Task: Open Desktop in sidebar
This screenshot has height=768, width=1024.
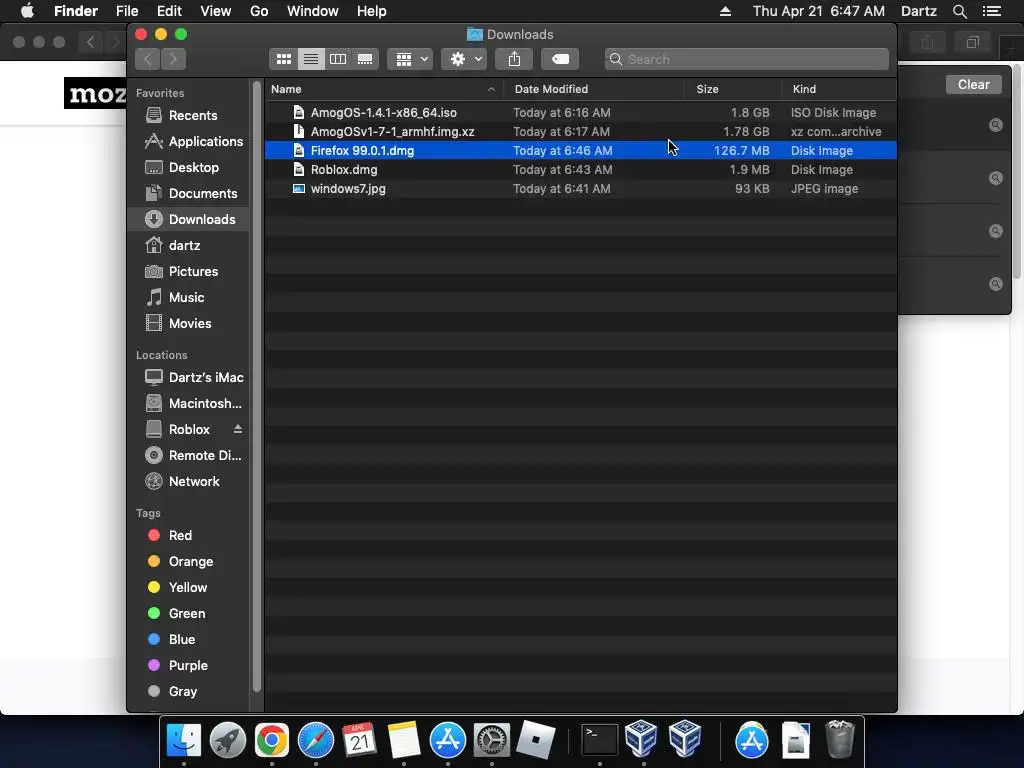Action: coord(189,167)
